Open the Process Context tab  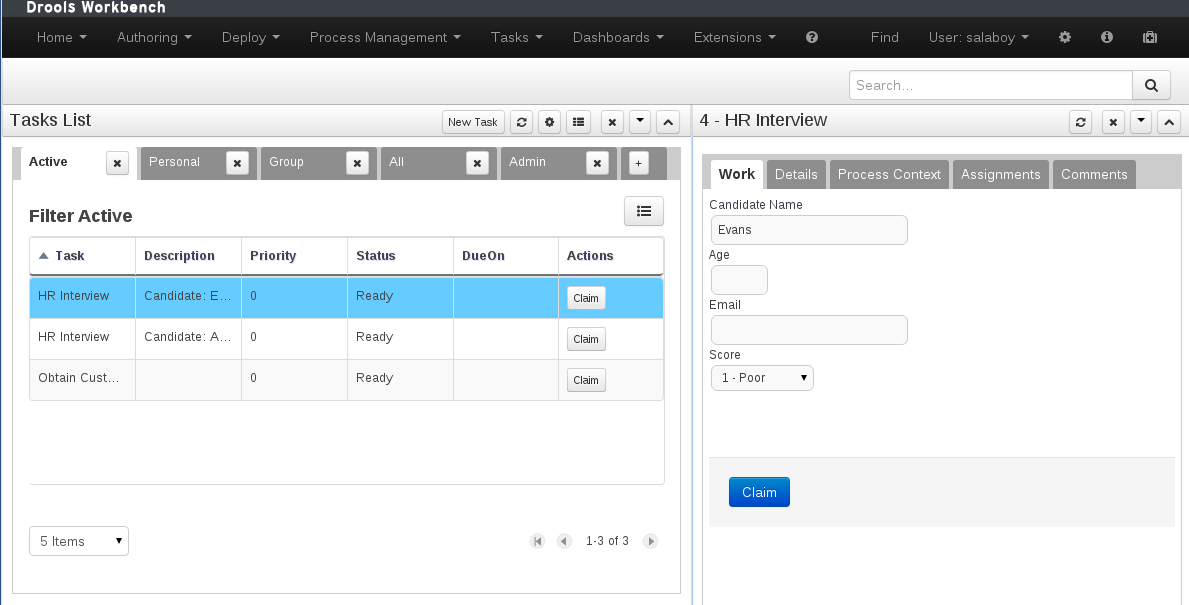pos(889,174)
